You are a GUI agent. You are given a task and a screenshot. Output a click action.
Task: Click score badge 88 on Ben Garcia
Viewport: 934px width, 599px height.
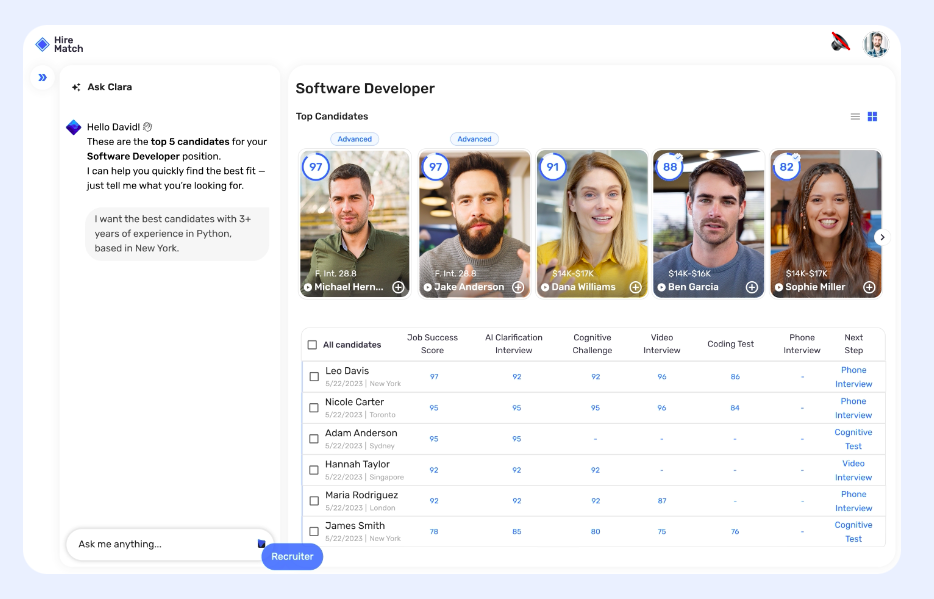670,167
